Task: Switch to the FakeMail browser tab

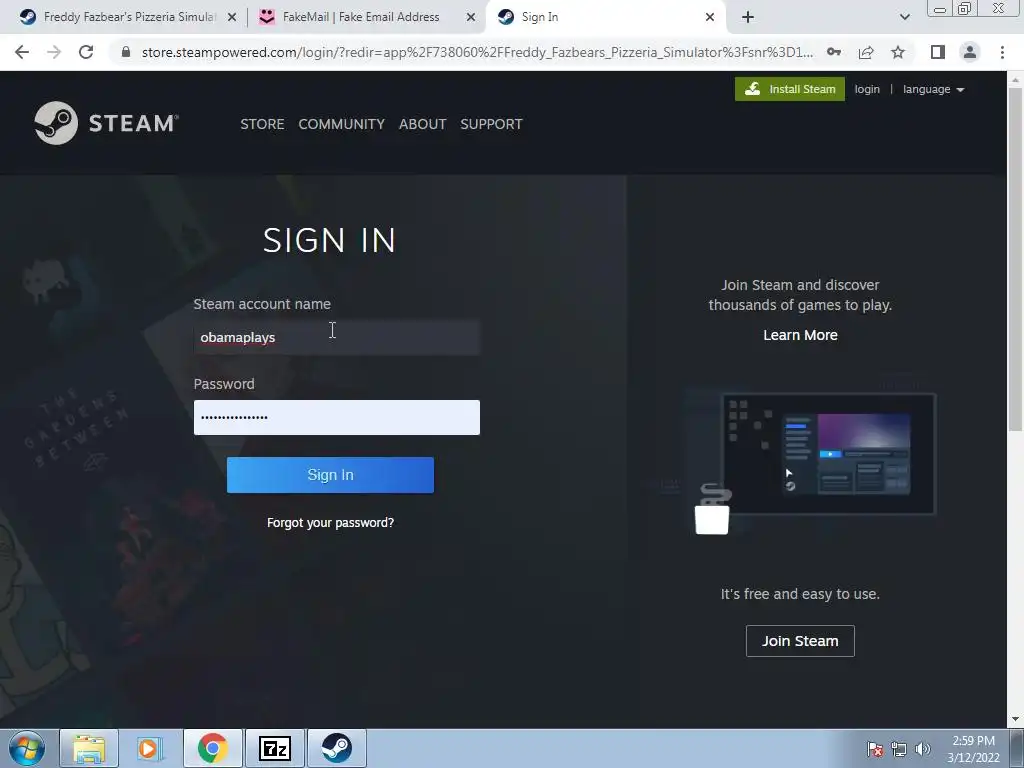Action: coord(359,17)
